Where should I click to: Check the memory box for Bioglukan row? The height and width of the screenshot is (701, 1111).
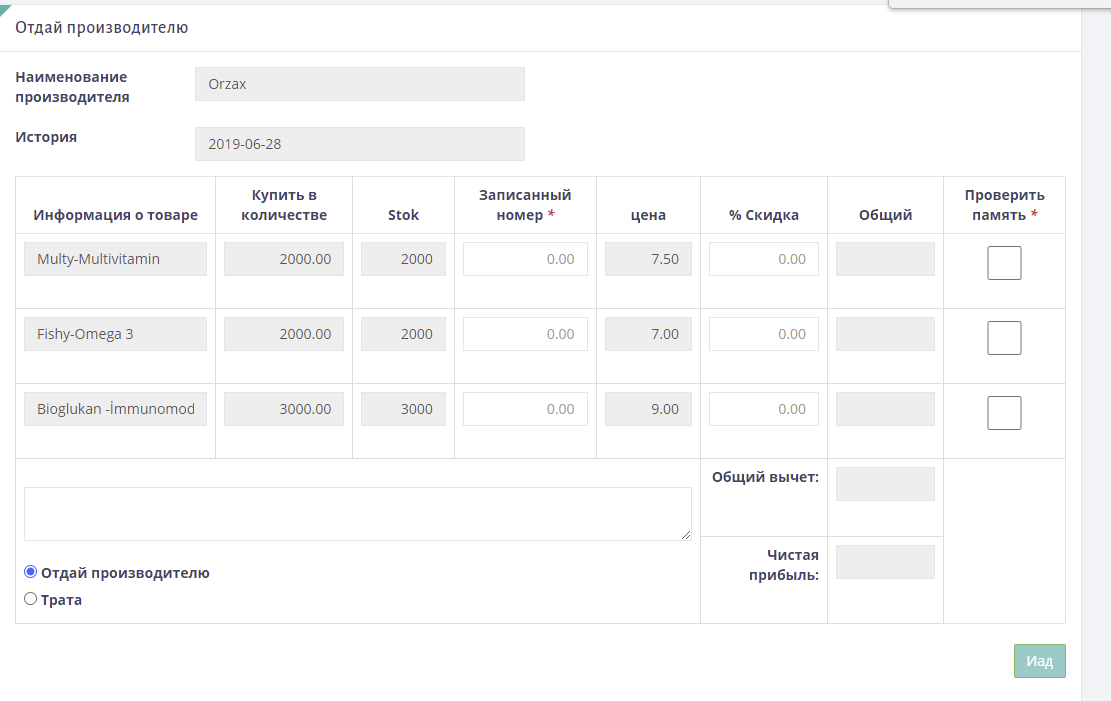1004,413
